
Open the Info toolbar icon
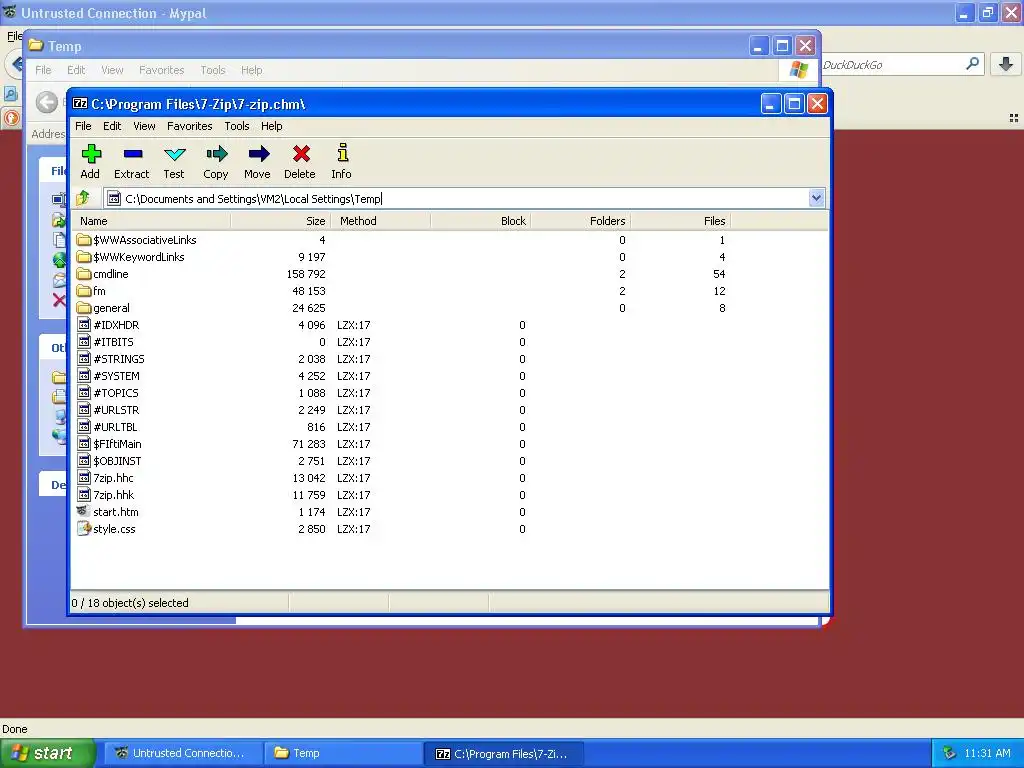click(342, 153)
